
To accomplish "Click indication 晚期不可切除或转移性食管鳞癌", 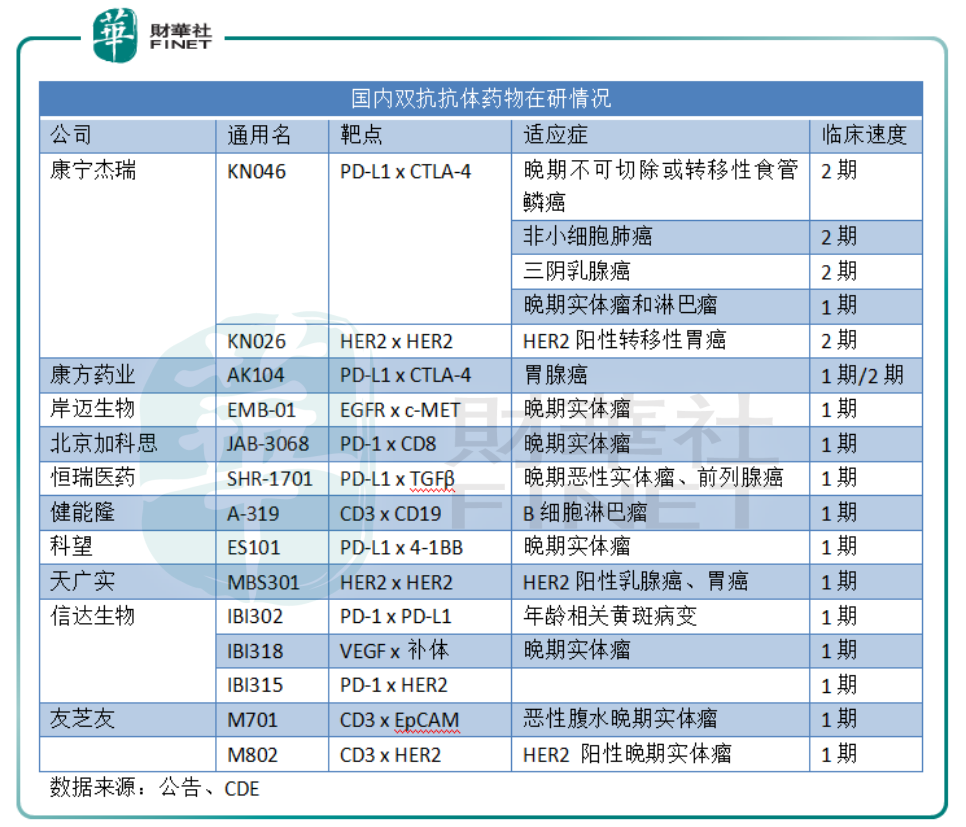I will click(x=660, y=185).
